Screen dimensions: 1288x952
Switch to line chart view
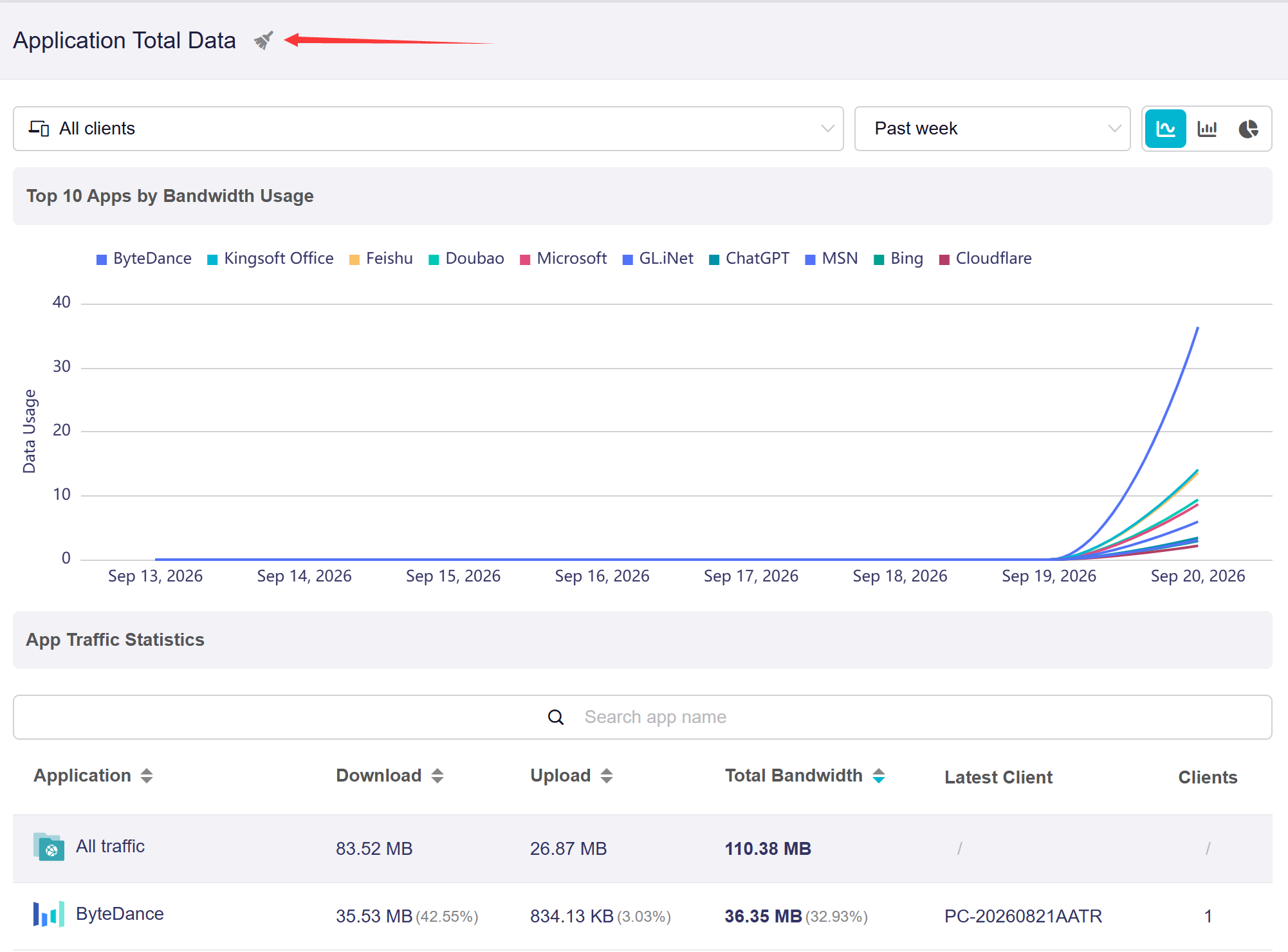pos(1165,129)
